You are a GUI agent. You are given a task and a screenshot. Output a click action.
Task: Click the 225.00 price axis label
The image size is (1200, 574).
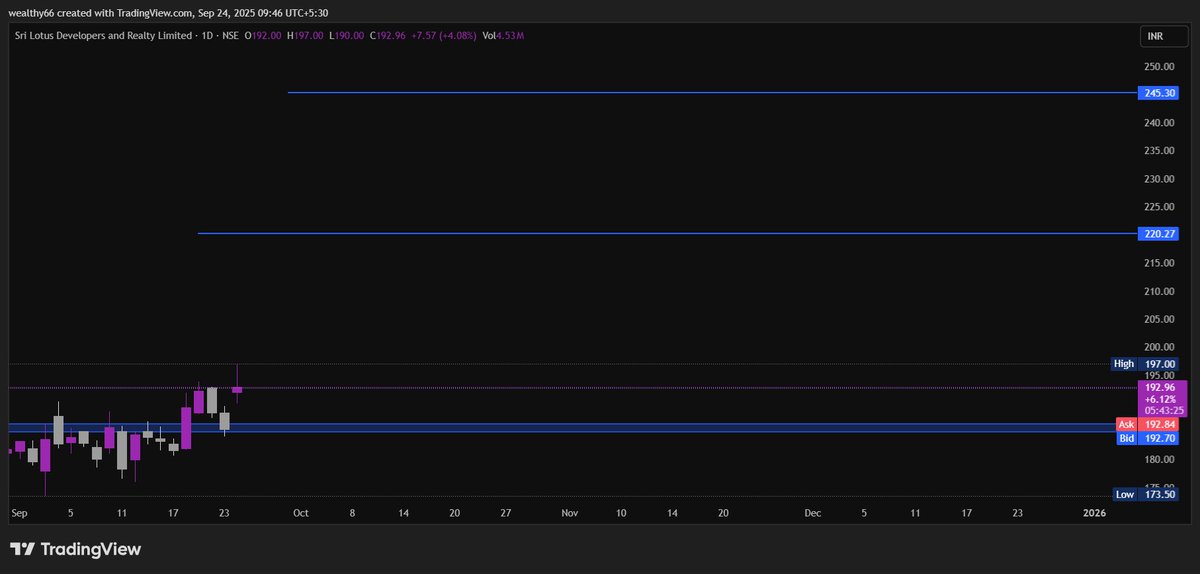[1160, 207]
